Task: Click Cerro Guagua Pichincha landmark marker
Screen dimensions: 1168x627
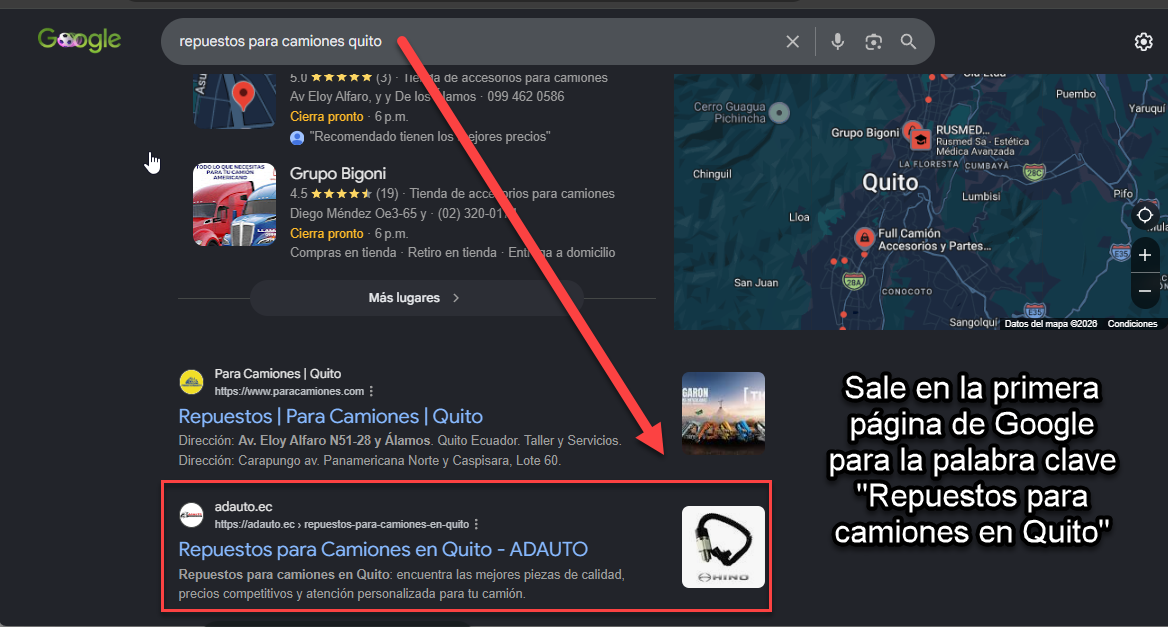Action: pos(779,113)
